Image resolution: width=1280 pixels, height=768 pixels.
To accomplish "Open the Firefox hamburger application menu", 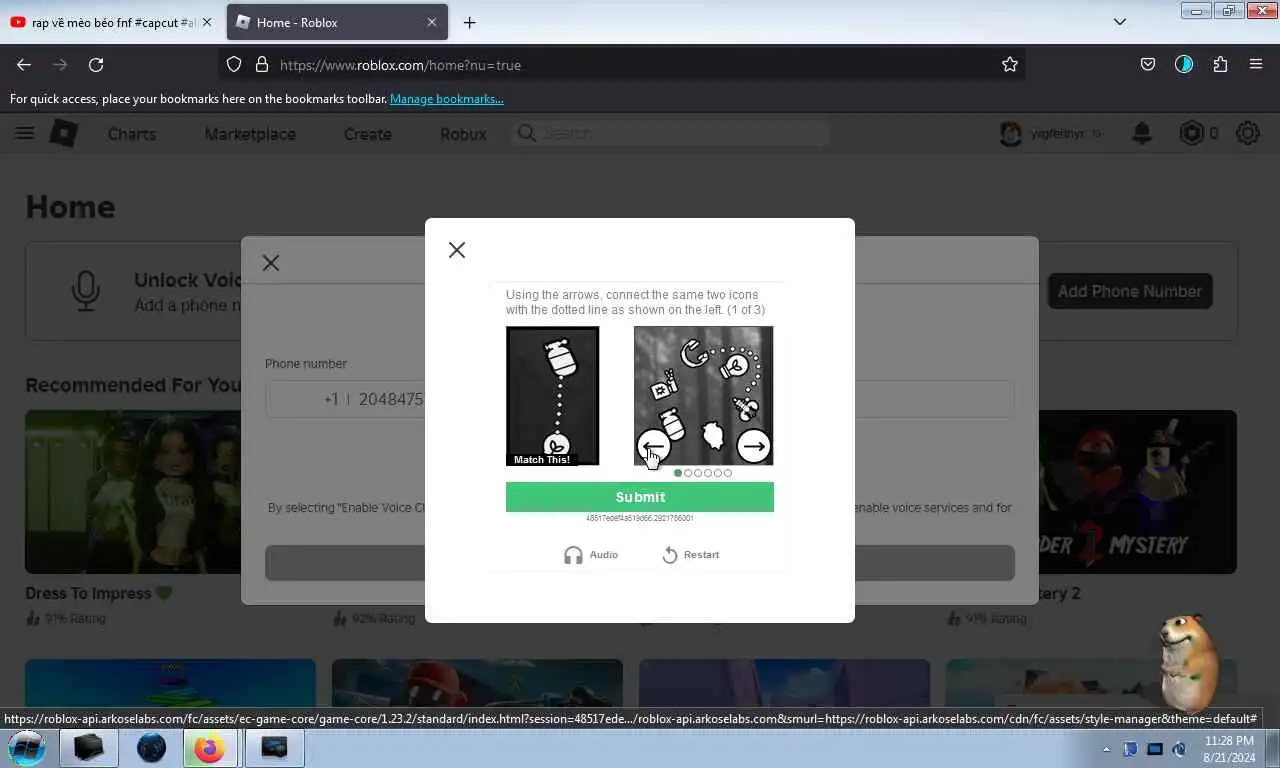I will [x=1256, y=64].
